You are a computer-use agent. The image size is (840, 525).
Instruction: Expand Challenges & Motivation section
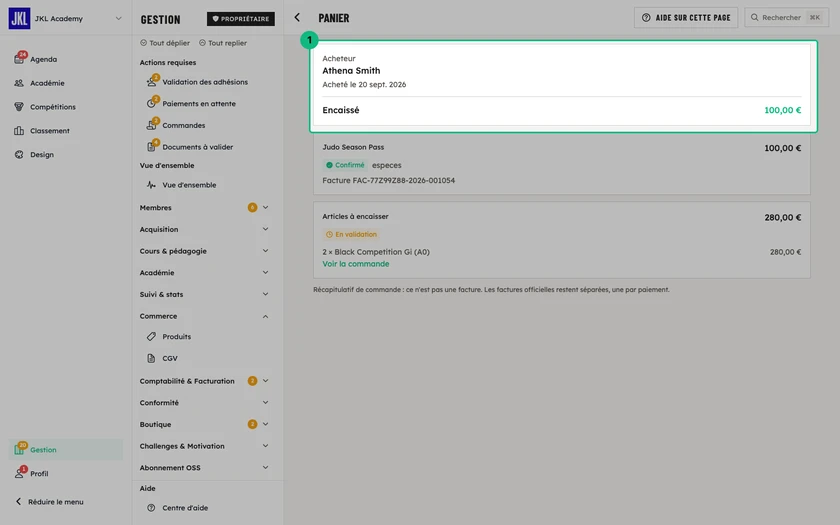pyautogui.click(x=265, y=446)
